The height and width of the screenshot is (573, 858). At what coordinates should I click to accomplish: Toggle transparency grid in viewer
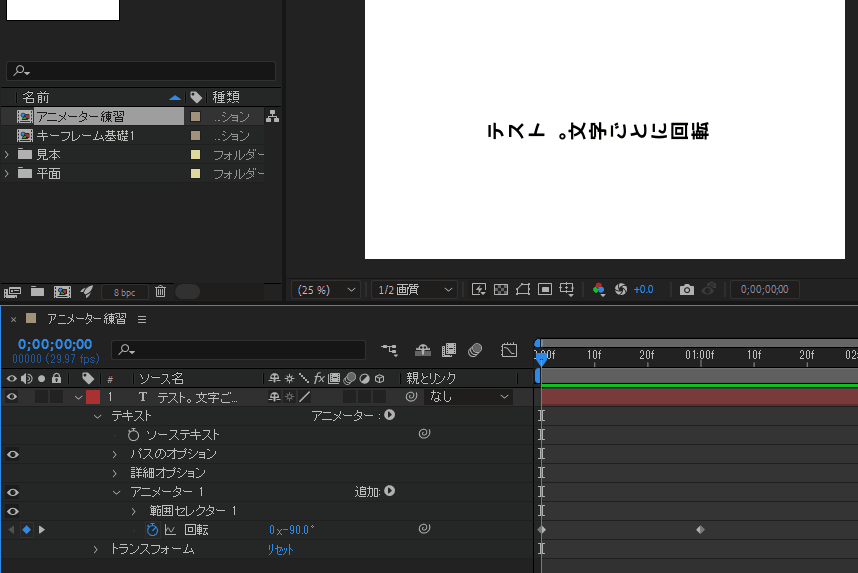click(x=501, y=289)
